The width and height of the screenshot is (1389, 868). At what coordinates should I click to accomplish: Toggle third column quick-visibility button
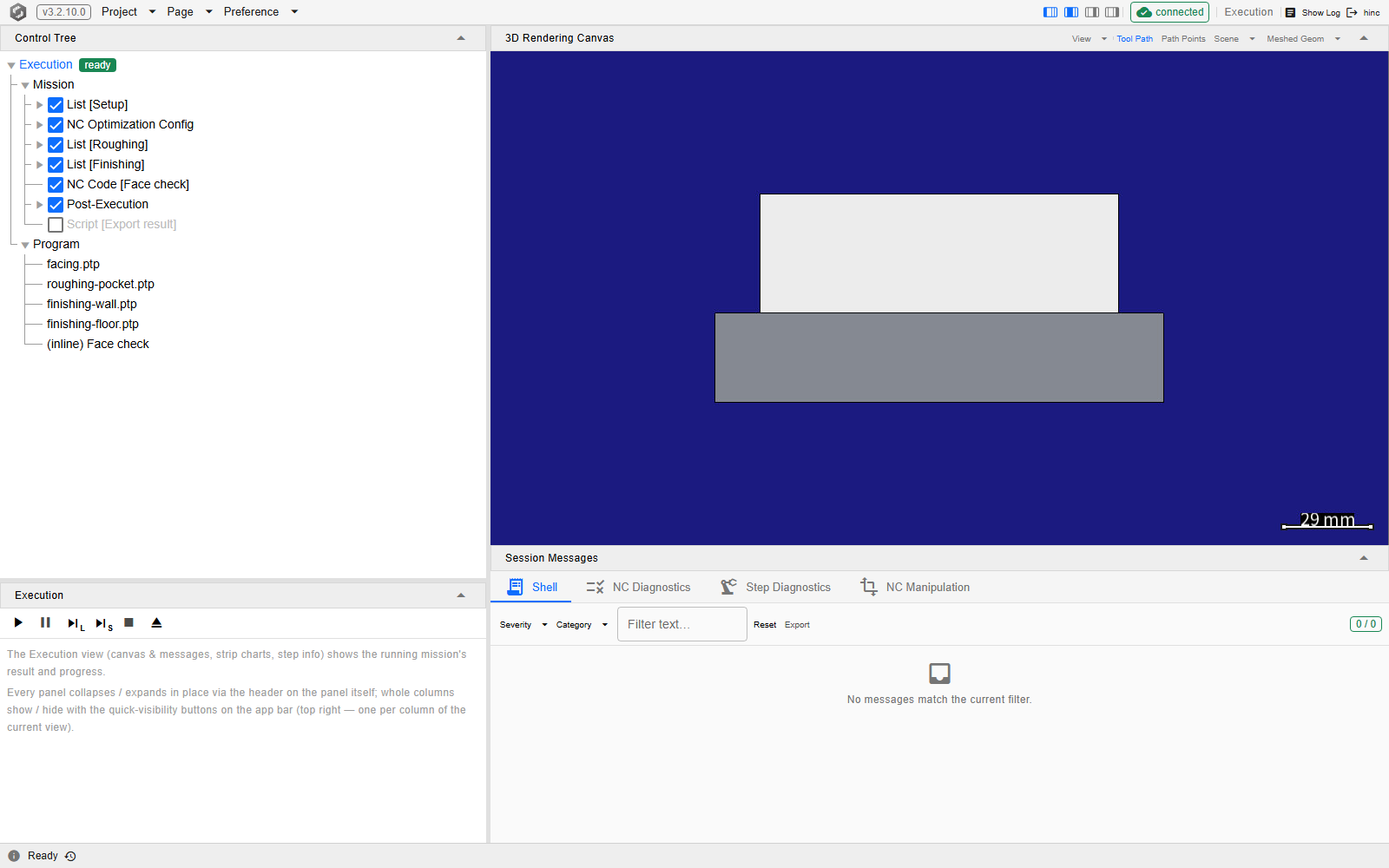[1092, 12]
